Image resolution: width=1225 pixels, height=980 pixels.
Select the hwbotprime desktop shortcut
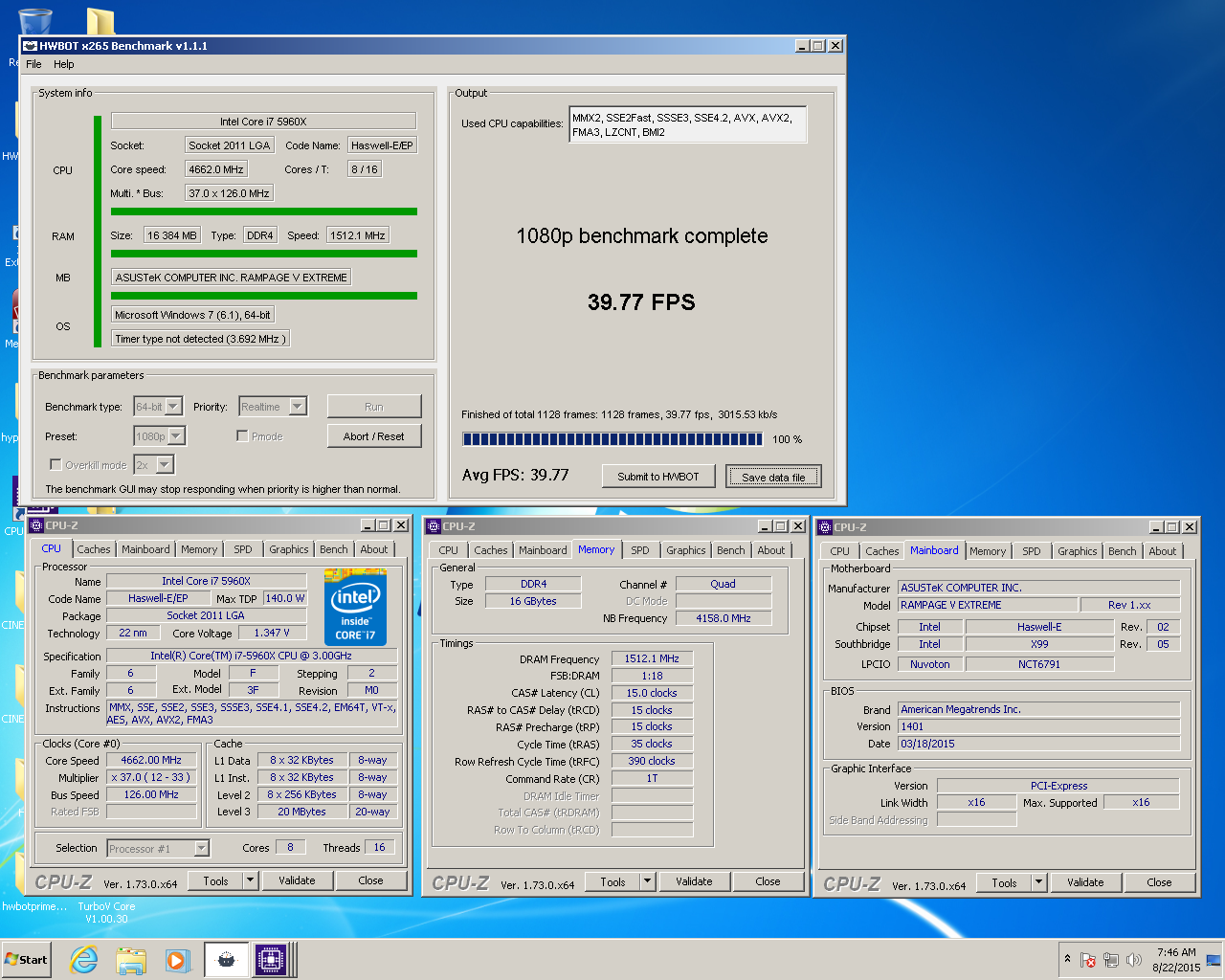pyautogui.click(x=34, y=906)
